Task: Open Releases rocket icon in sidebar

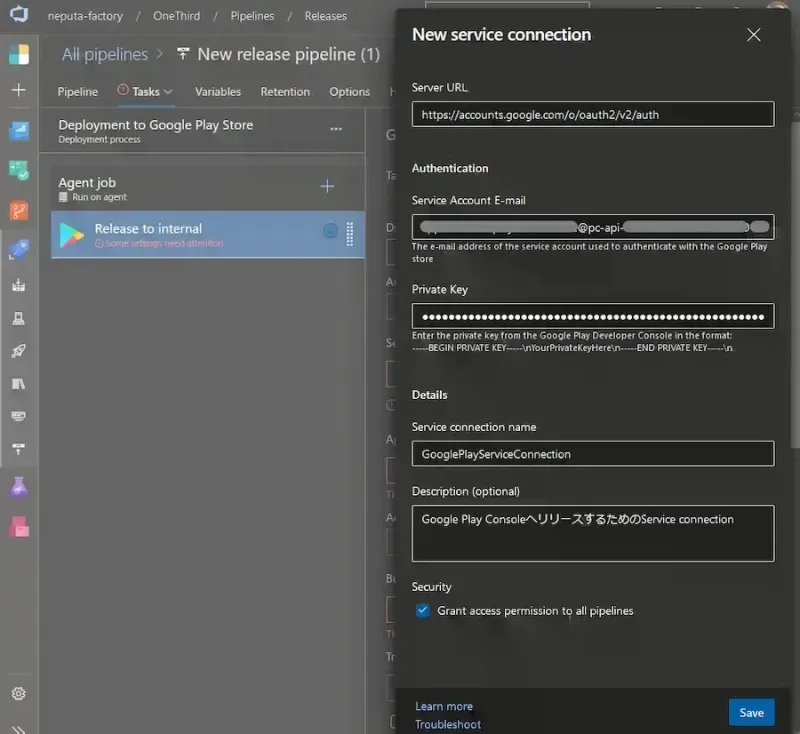Action: [x=19, y=351]
